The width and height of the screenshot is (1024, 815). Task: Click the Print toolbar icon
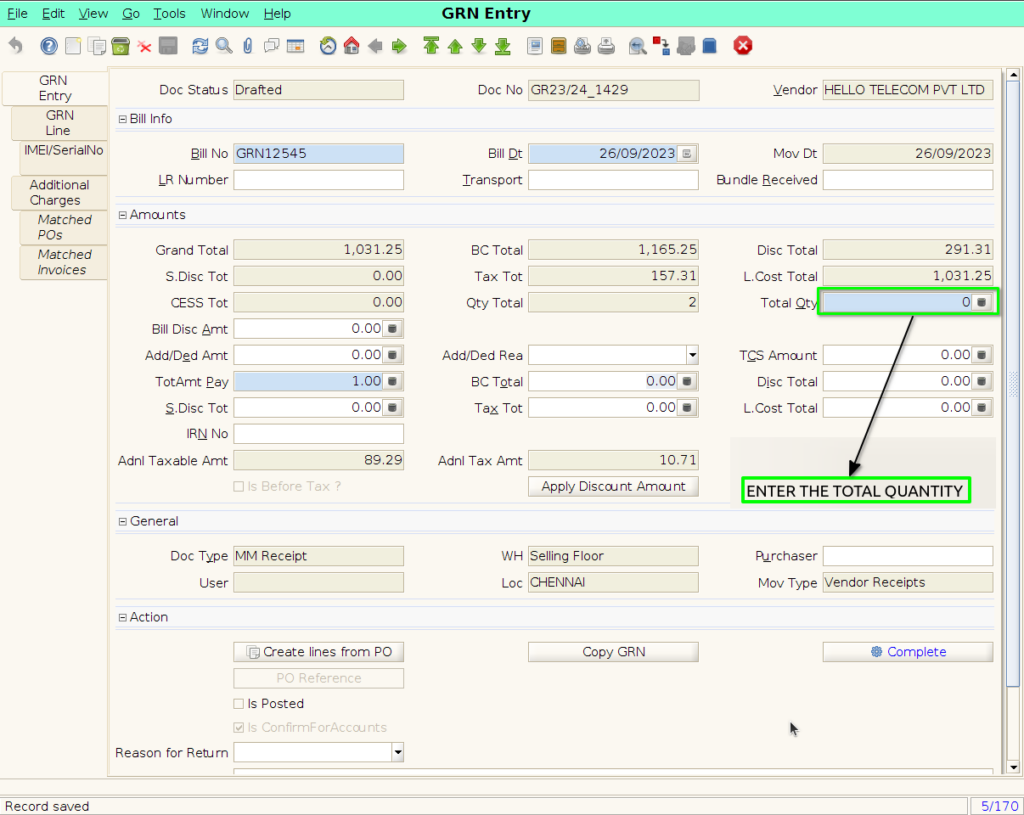606,46
